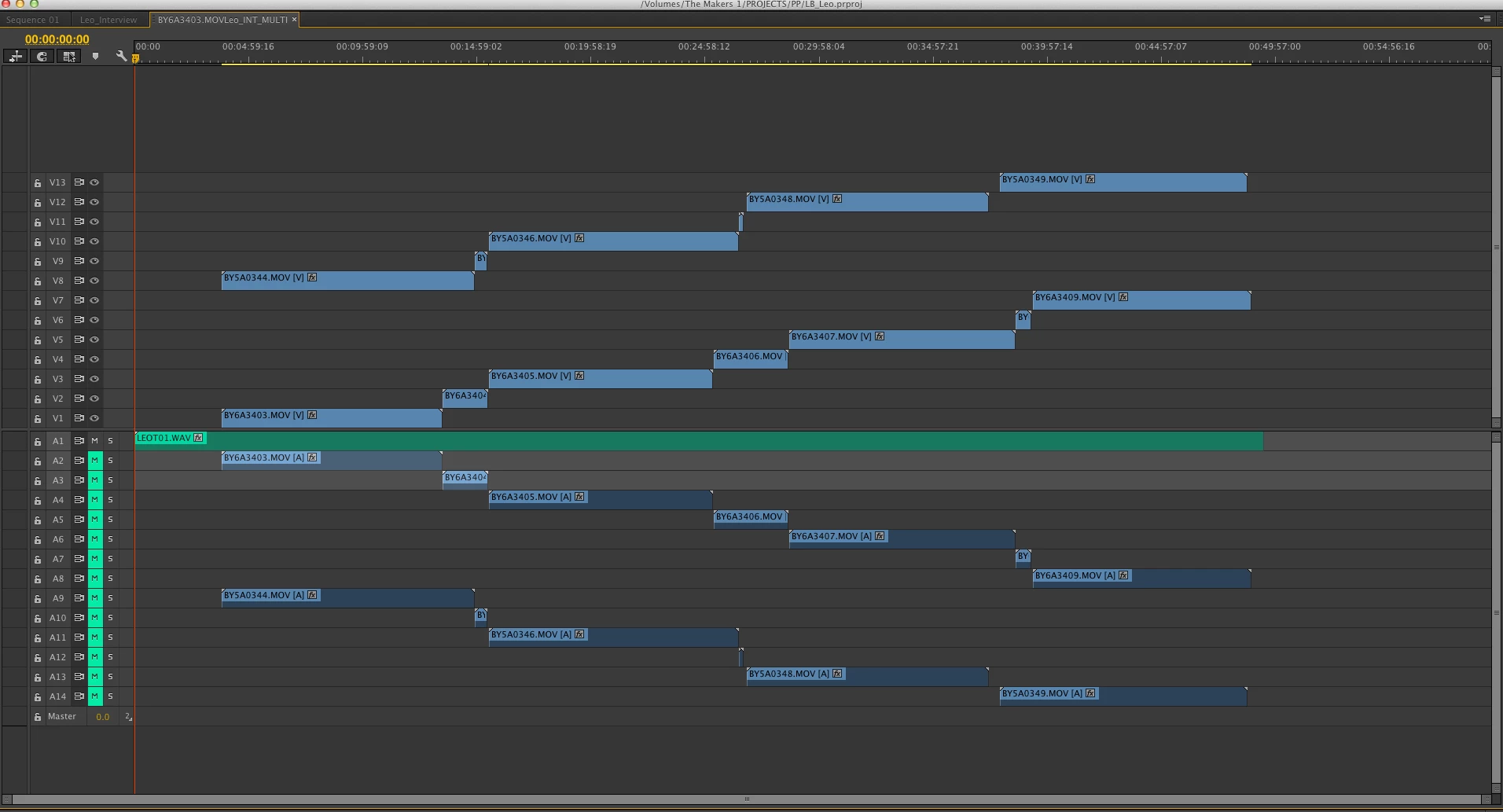This screenshot has height=812, width=1503.
Task: Click the yellow playhead marker on the time ruler
Action: click(x=136, y=58)
